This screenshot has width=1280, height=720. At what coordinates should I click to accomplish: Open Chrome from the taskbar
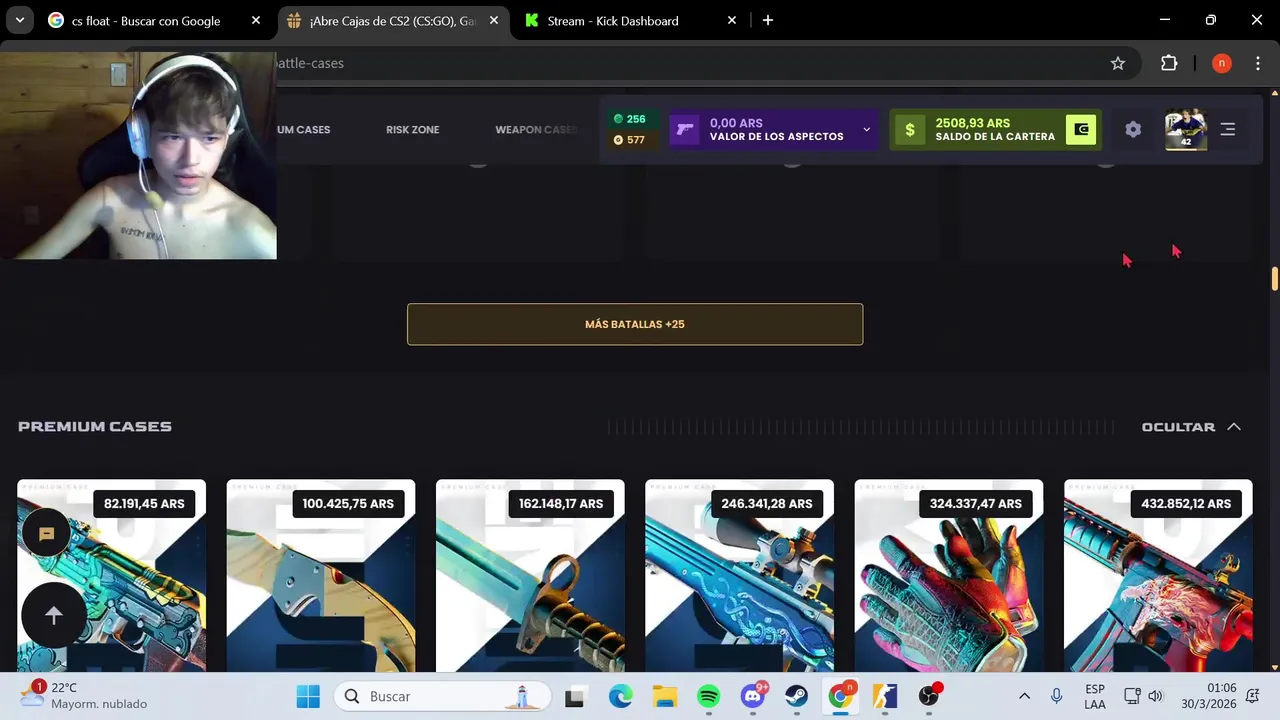pos(840,696)
